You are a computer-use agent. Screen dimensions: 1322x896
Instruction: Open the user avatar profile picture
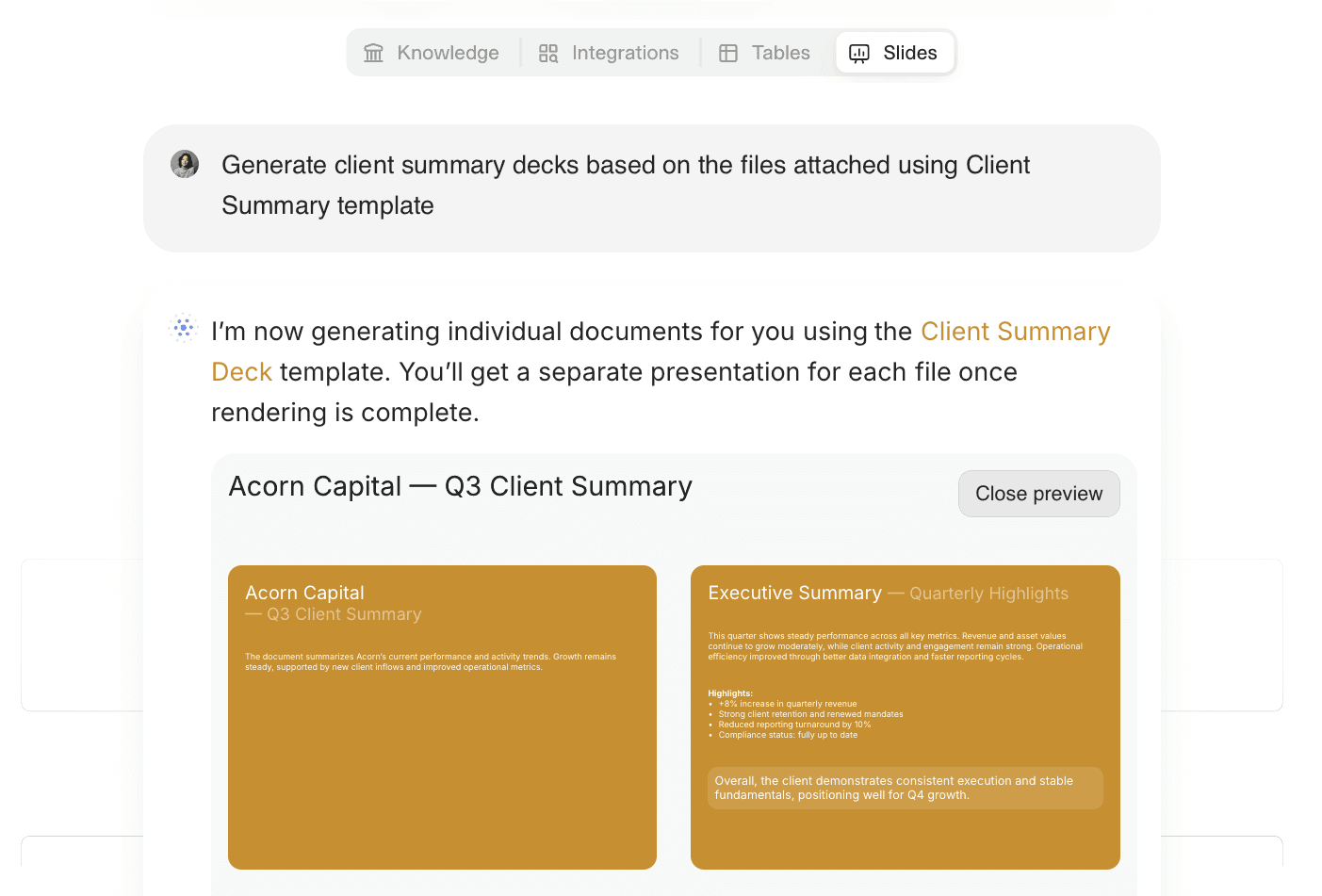185,164
